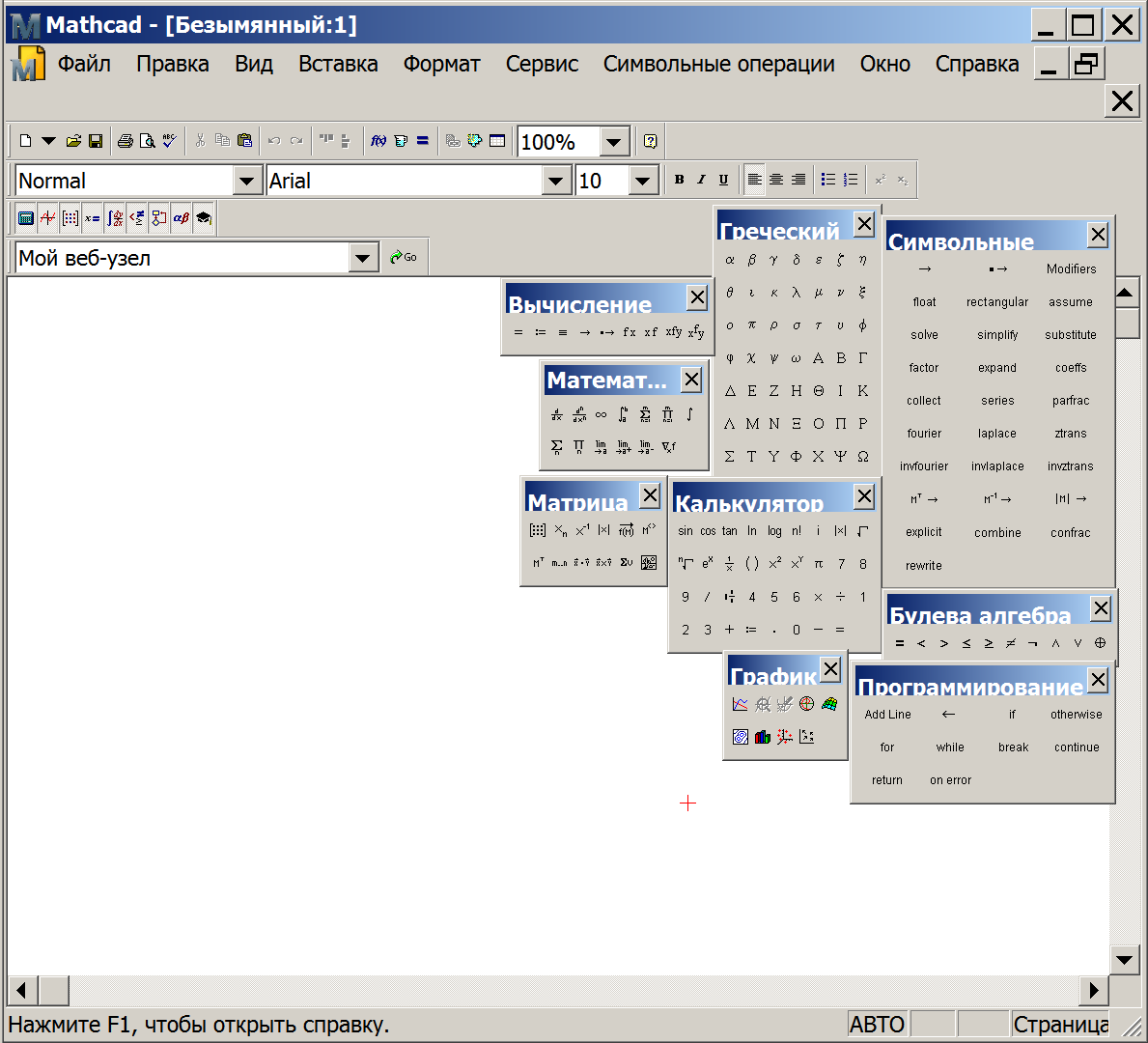This screenshot has height=1043, width=1148.
Task: Click the while operator in the Программирование palette
Action: (x=950, y=747)
